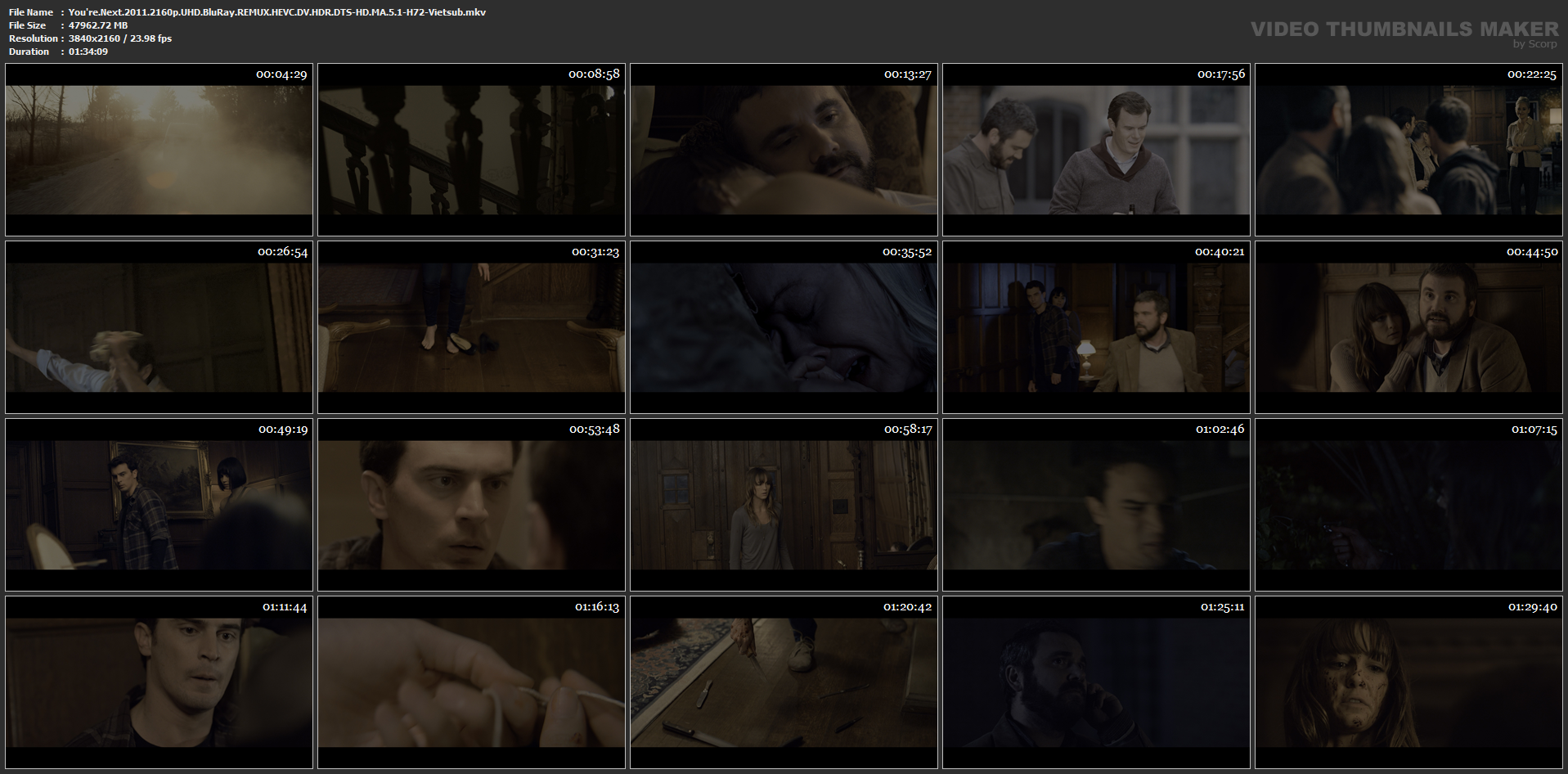Click the frame timestamped 00:58:17
The height and width of the screenshot is (774, 1568).
[x=784, y=505]
